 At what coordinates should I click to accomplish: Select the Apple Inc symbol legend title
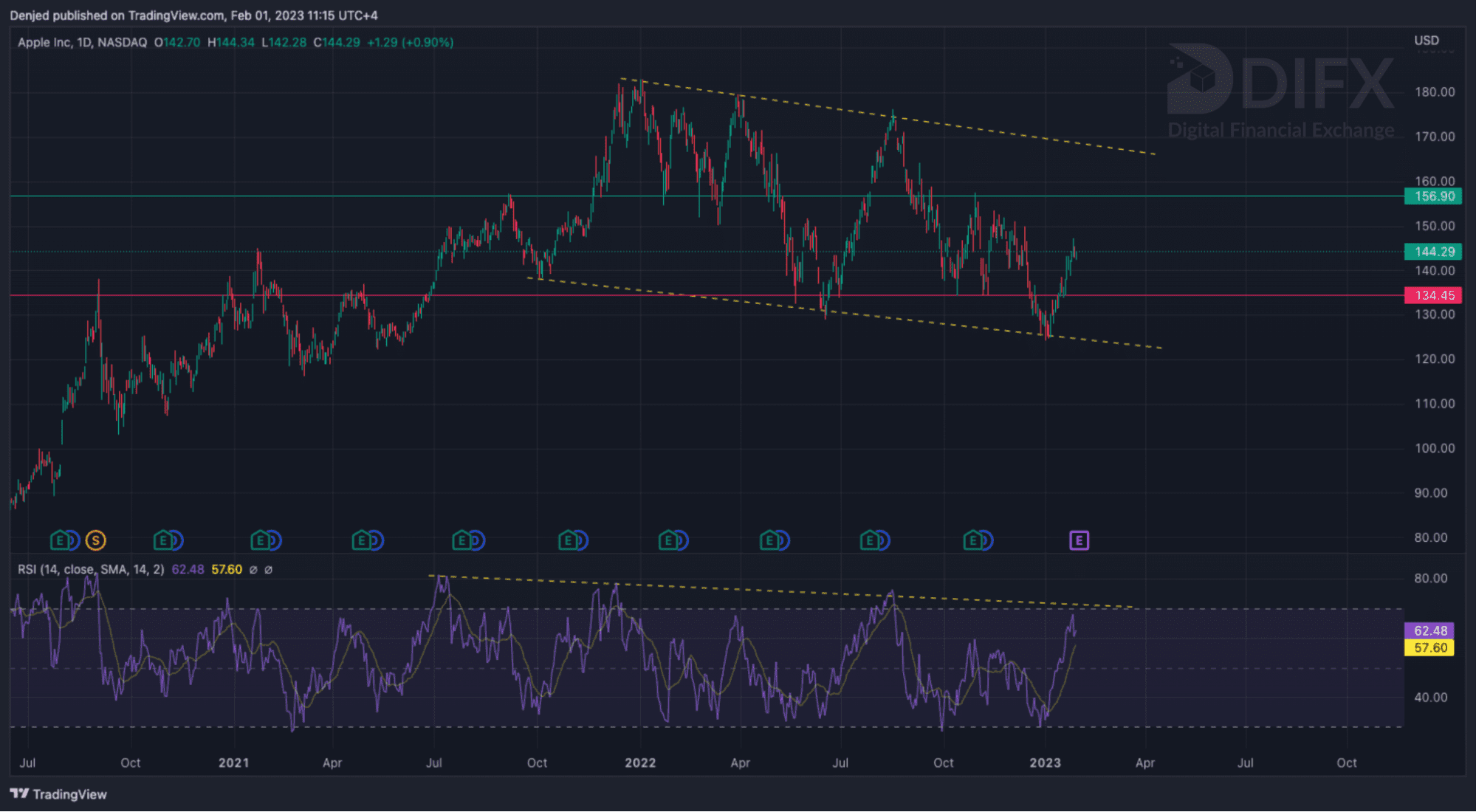tap(82, 42)
